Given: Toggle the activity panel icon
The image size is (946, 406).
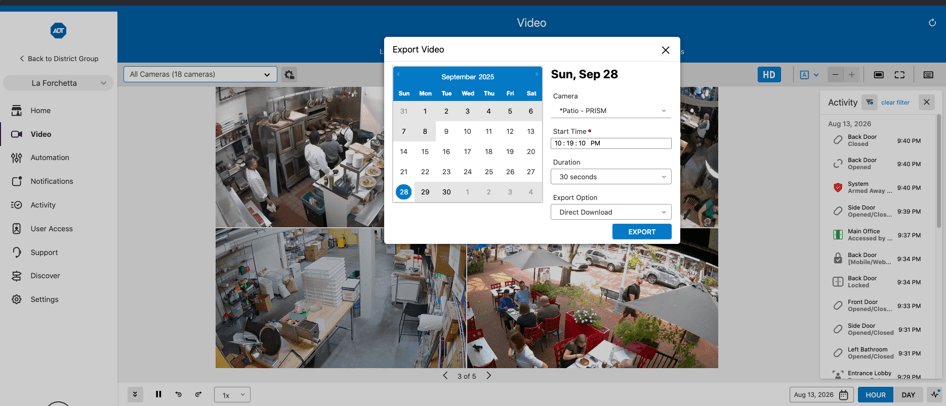Looking at the screenshot, I should coord(928,75).
